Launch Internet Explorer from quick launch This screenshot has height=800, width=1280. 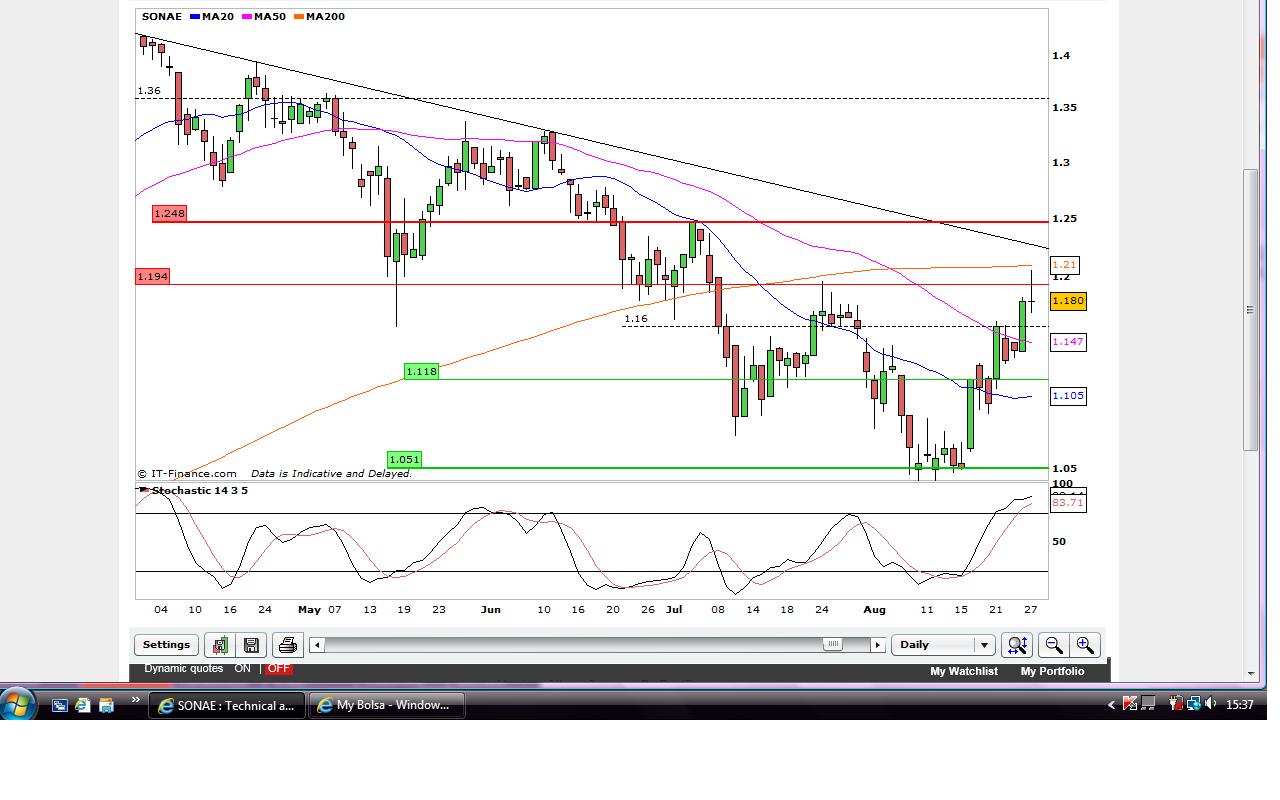83,705
